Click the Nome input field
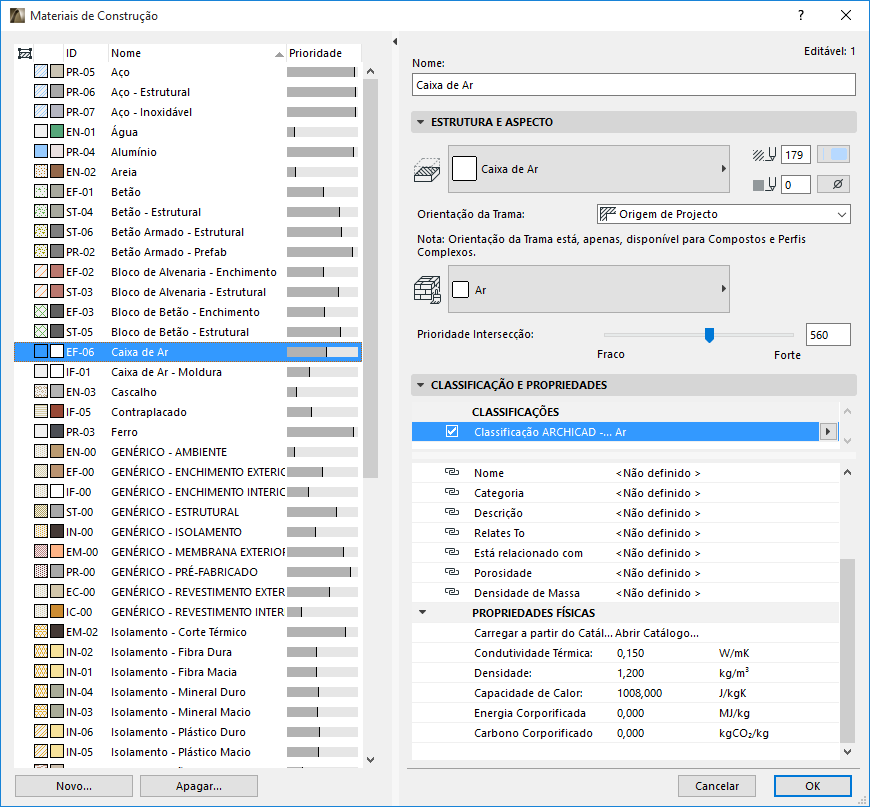This screenshot has height=807, width=870. coord(634,85)
